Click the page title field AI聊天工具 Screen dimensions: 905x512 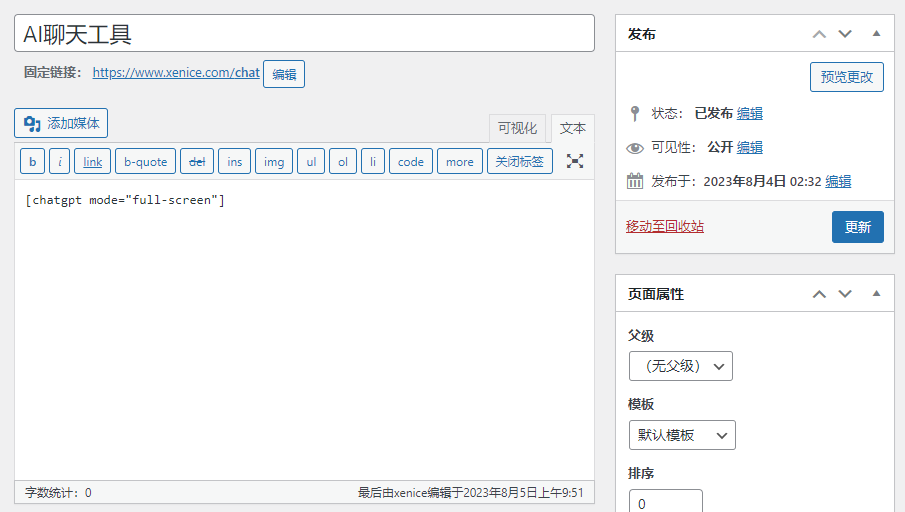point(304,34)
